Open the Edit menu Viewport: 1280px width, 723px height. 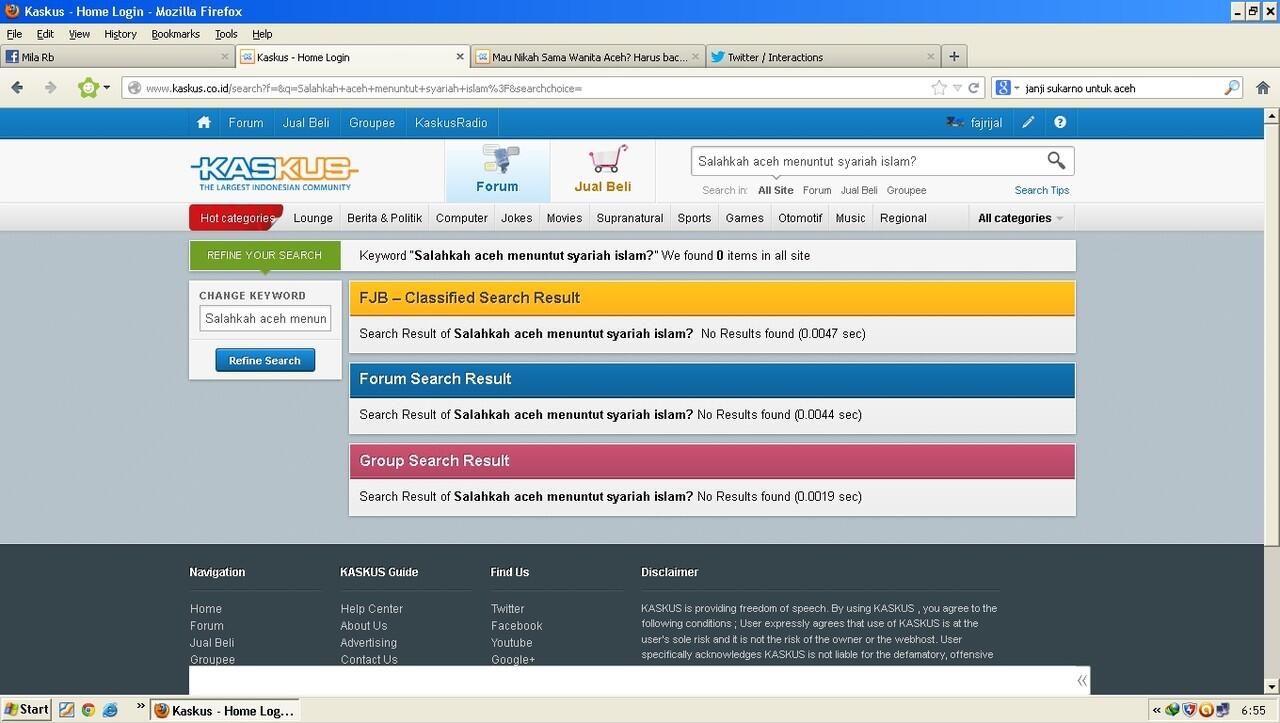(45, 34)
